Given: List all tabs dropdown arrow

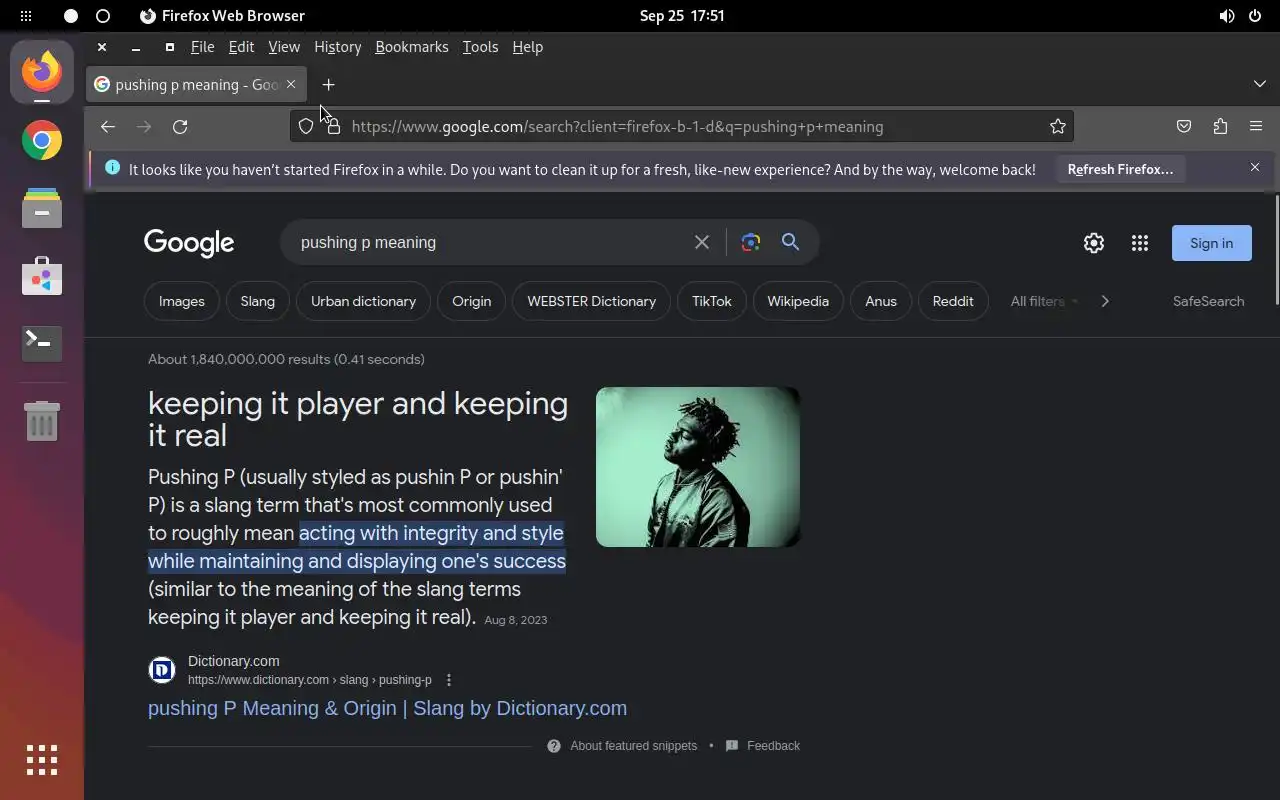Looking at the screenshot, I should [1260, 84].
